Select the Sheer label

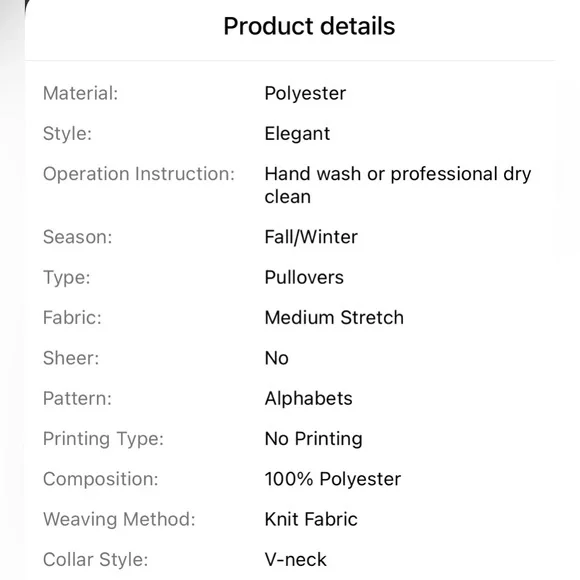tap(71, 358)
